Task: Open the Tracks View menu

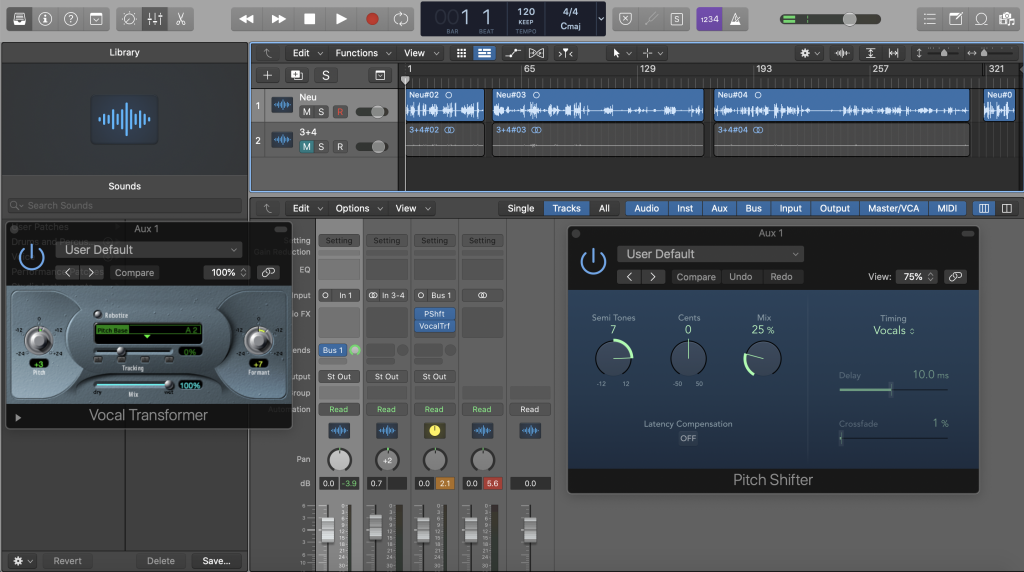Action: [421, 53]
